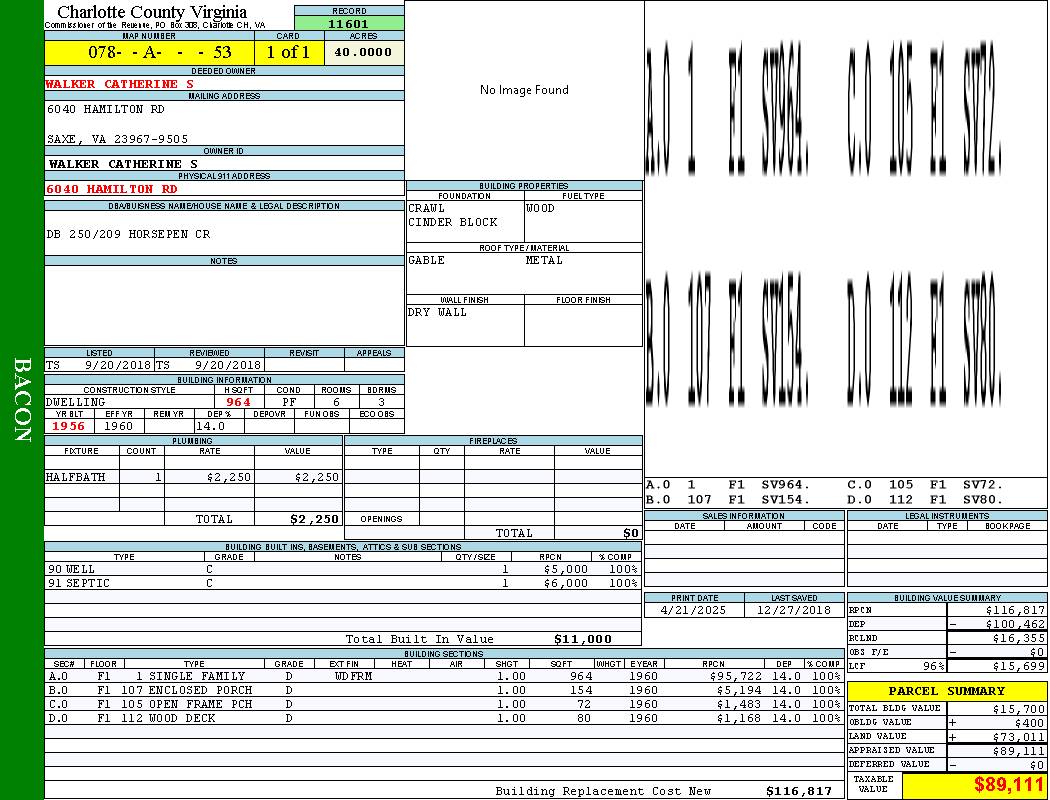The width and height of the screenshot is (1050, 800).
Task: Select the legal description DB 250/209 text
Action: click(x=128, y=234)
